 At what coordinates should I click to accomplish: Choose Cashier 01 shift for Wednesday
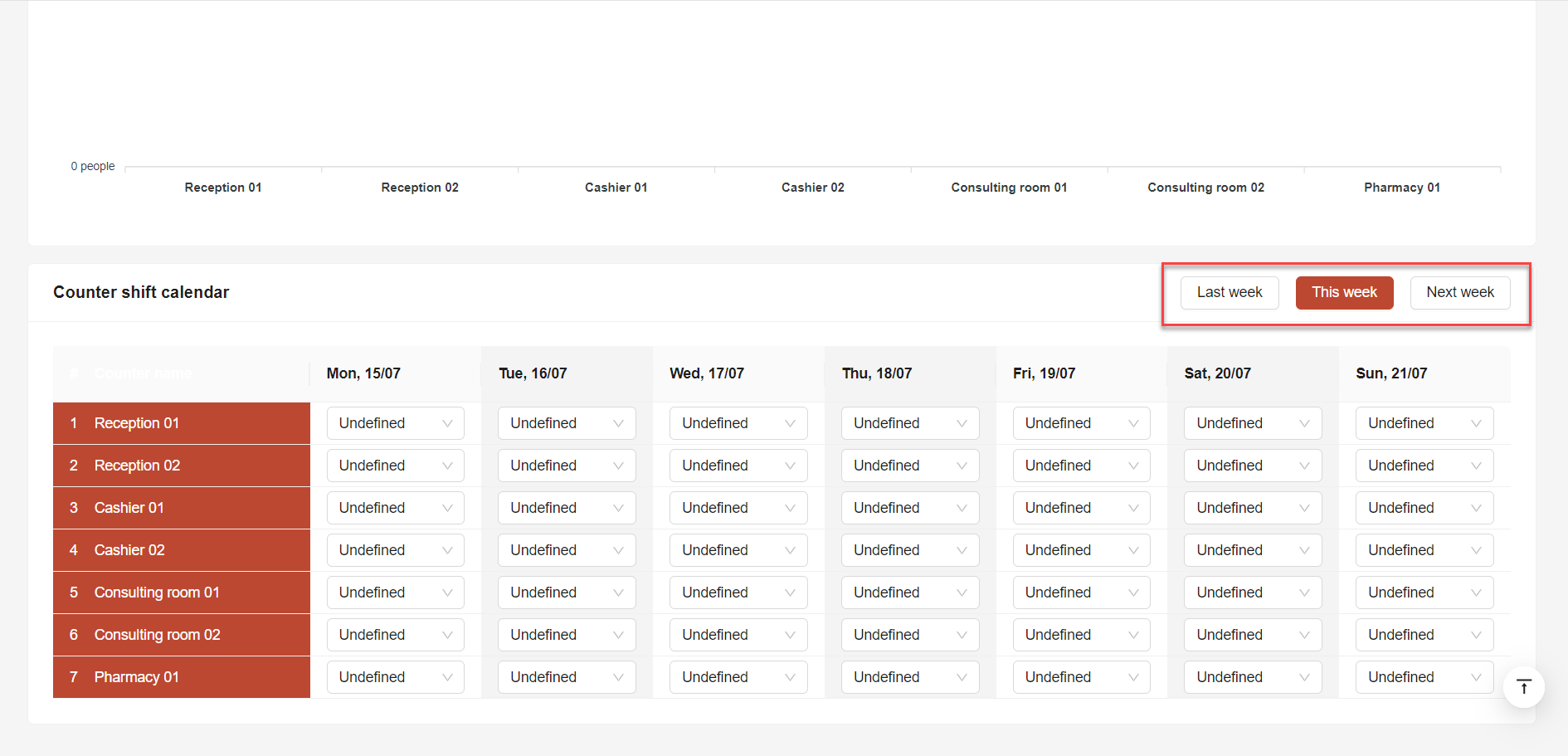738,508
